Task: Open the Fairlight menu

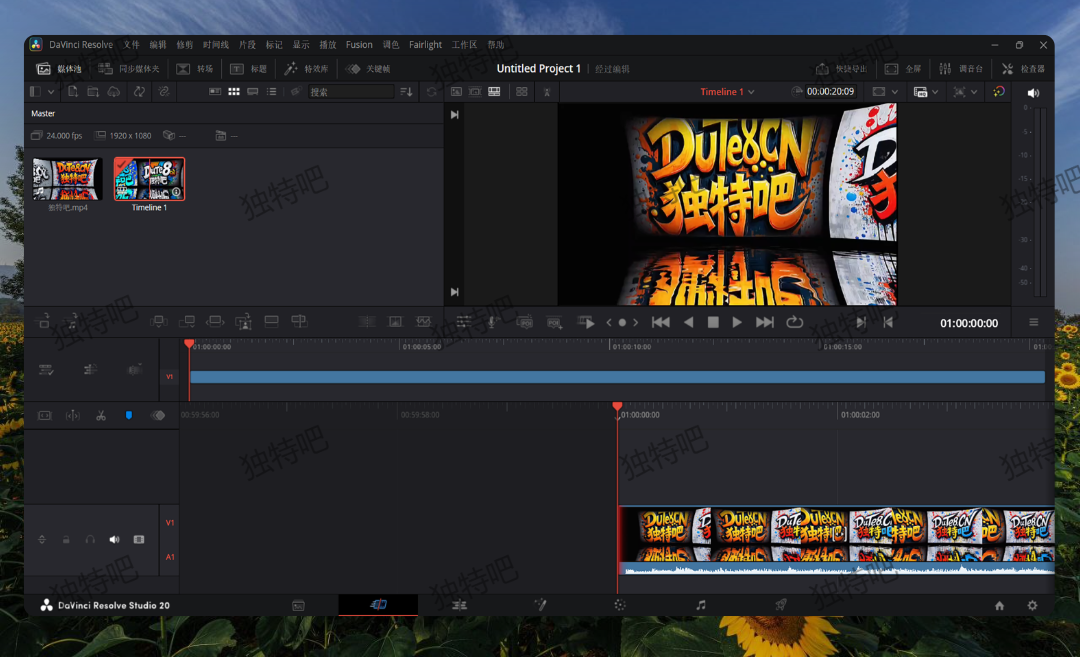Action: pos(425,45)
